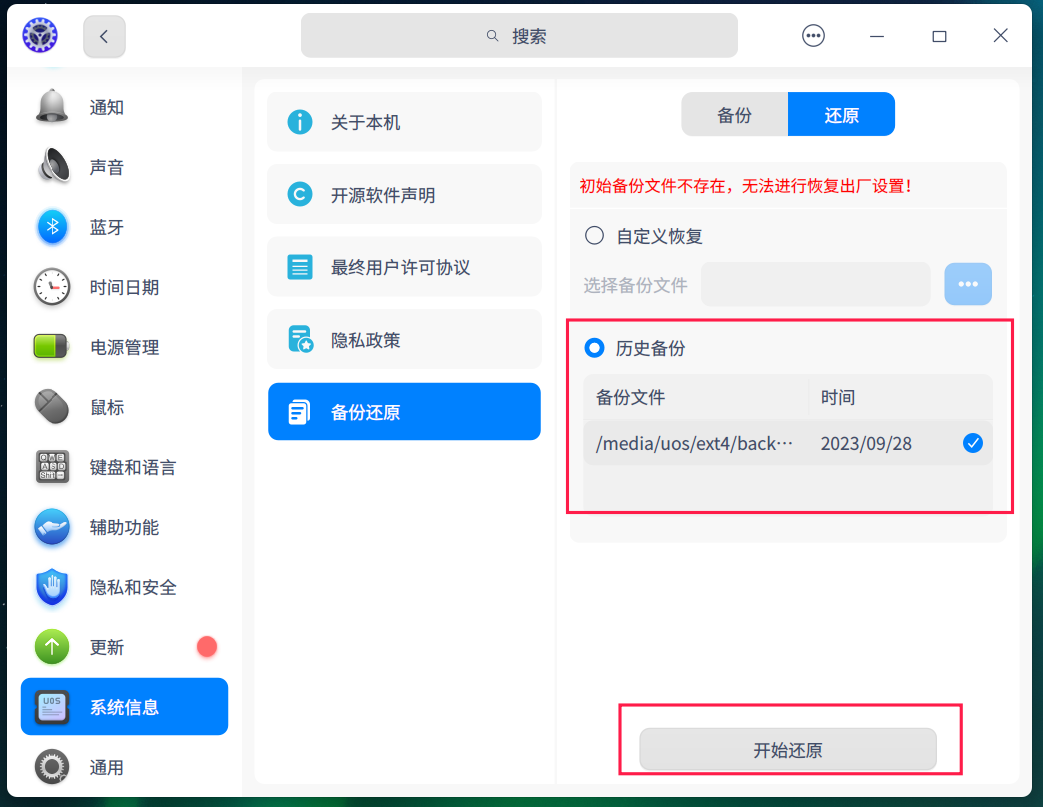Click the privacy icon beside 隐私政策
The height and width of the screenshot is (807, 1043).
click(300, 339)
